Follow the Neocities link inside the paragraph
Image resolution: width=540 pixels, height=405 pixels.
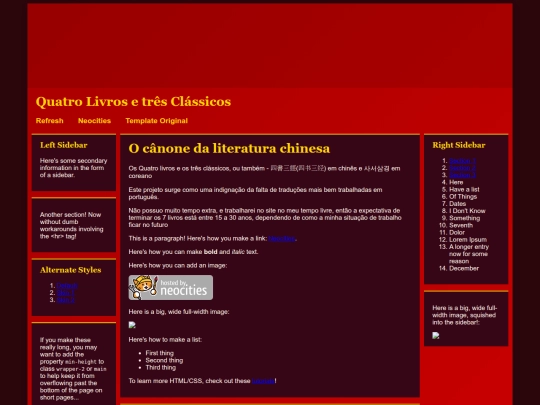click(282, 238)
